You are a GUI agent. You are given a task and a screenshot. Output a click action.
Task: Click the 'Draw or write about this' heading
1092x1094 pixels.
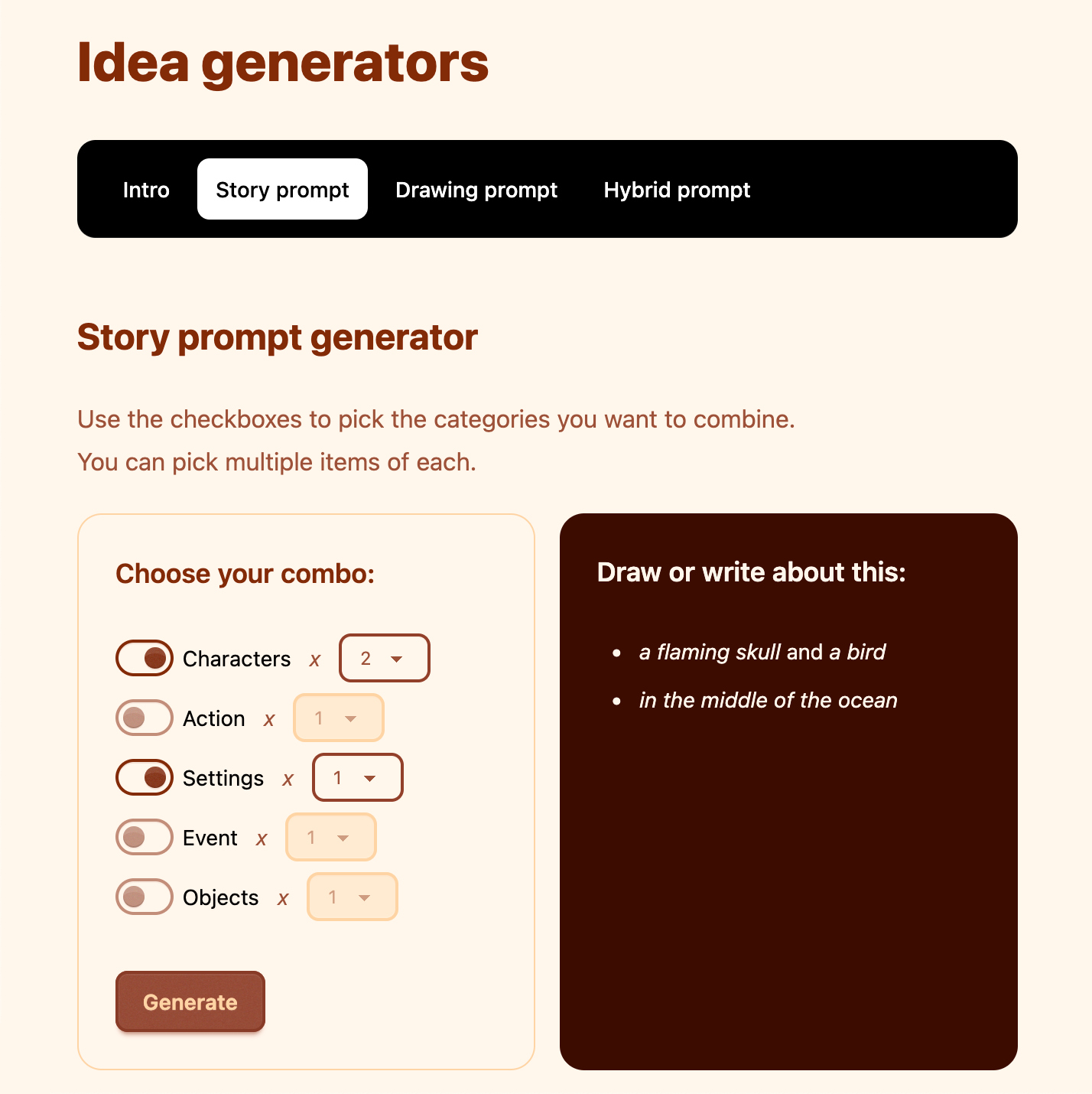750,572
